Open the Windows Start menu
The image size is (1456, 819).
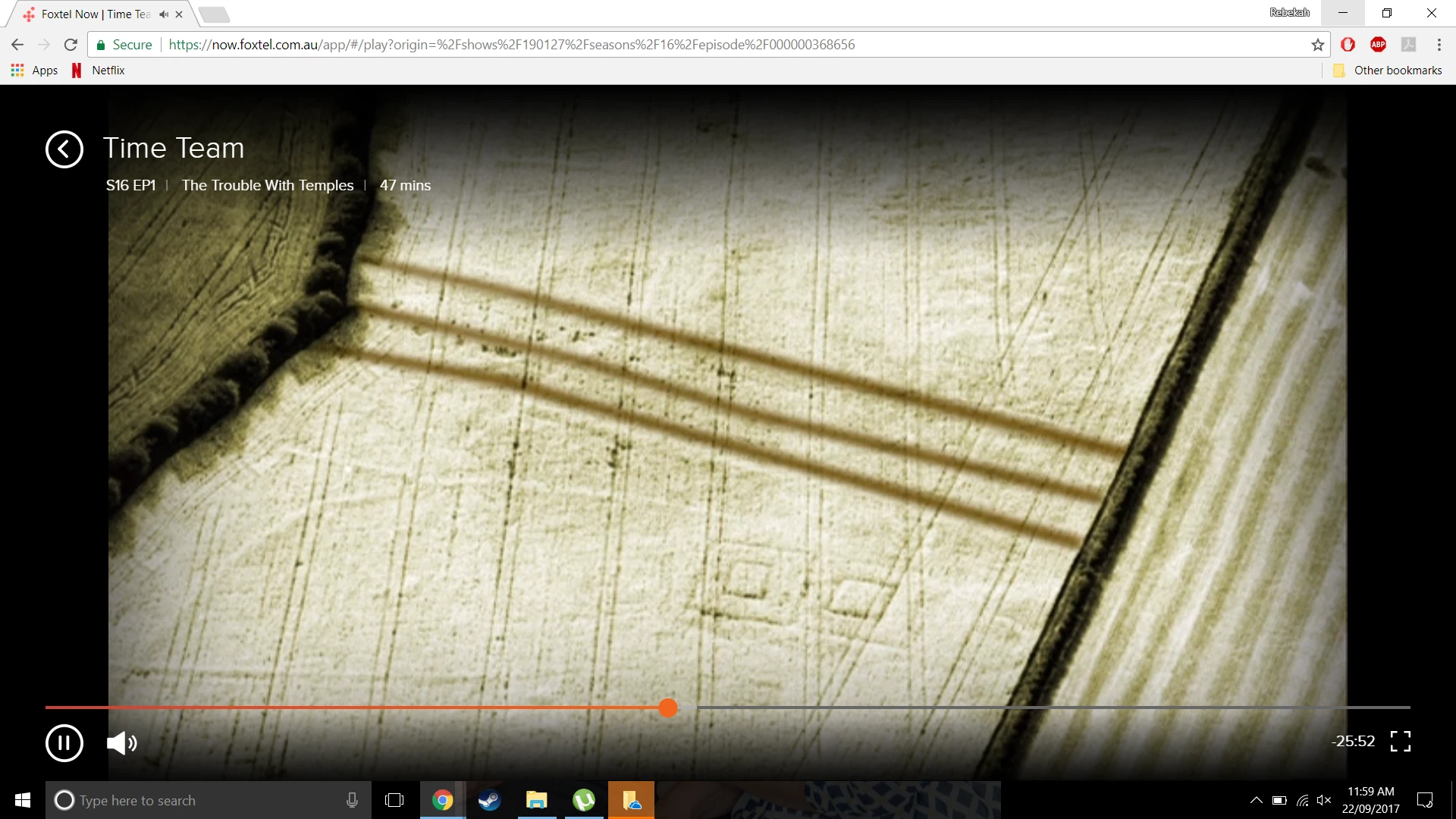tap(23, 800)
